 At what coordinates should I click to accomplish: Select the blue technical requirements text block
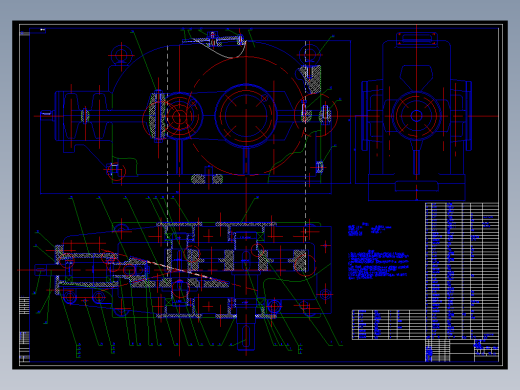pos(378,265)
